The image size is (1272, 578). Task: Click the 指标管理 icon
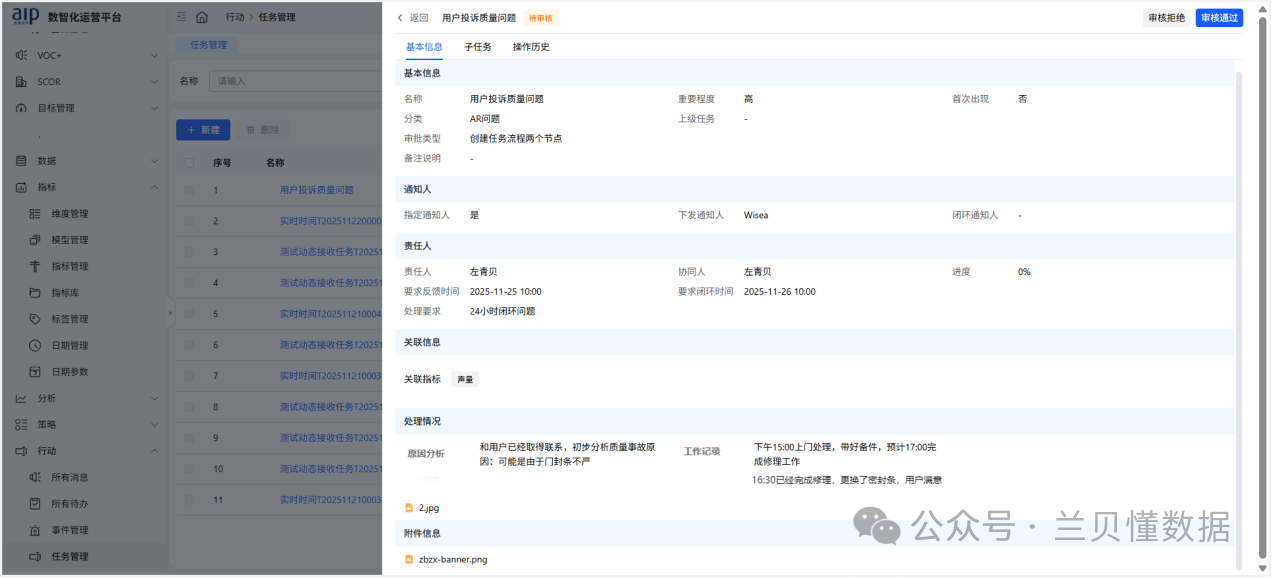click(x=34, y=266)
